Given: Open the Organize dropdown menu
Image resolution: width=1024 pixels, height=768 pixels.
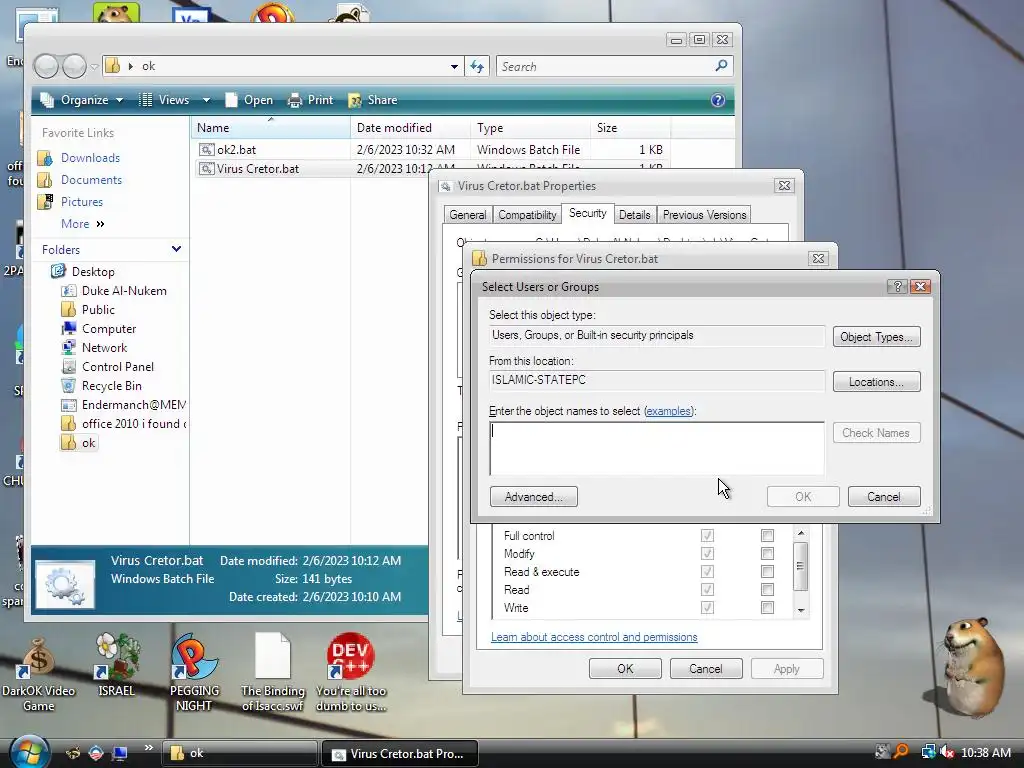Looking at the screenshot, I should pos(82,100).
